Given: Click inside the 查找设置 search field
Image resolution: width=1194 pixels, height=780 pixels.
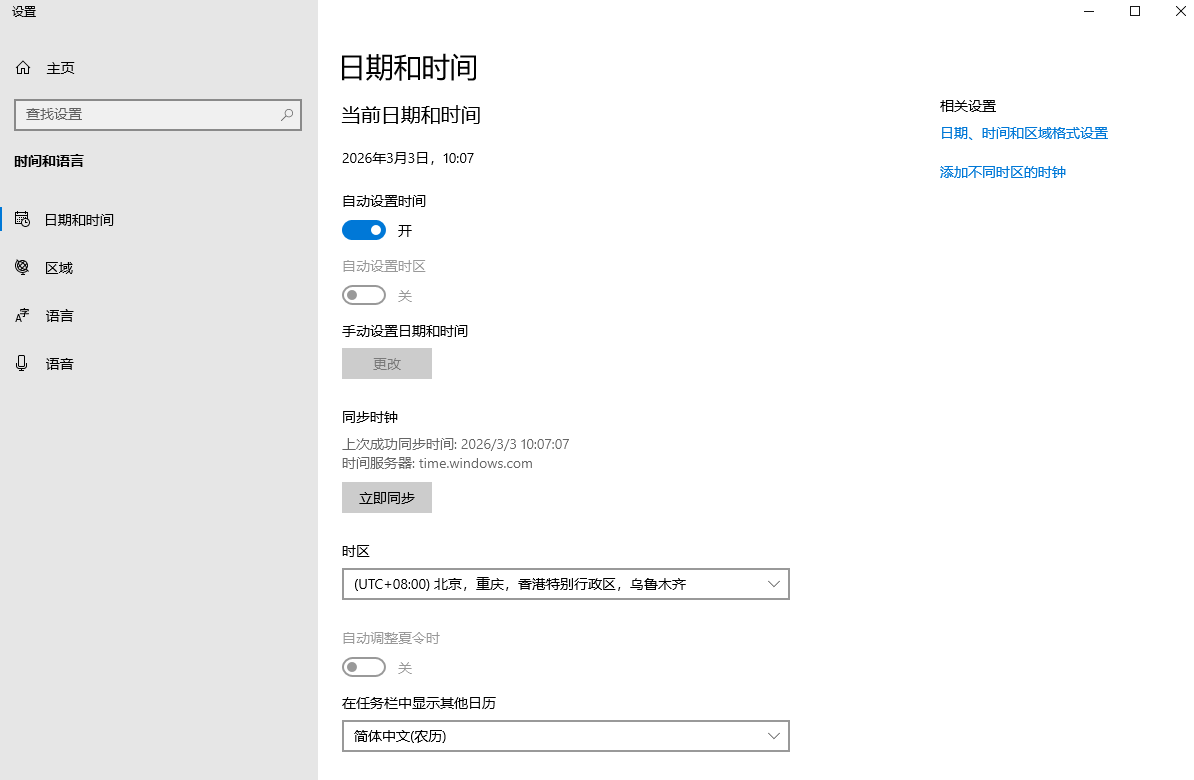Looking at the screenshot, I should [150, 114].
